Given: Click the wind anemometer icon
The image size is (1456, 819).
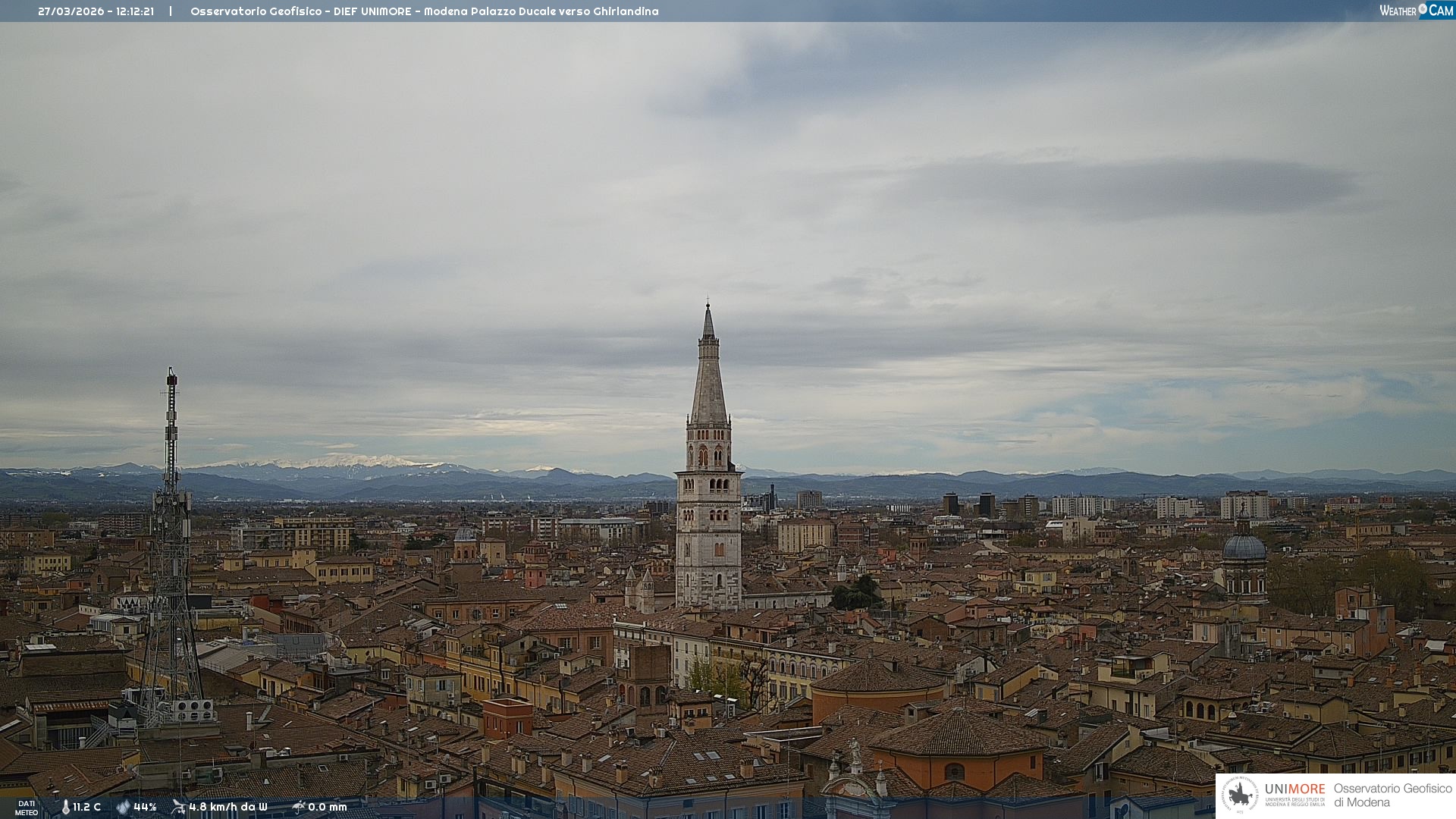Looking at the screenshot, I should click(x=178, y=807).
